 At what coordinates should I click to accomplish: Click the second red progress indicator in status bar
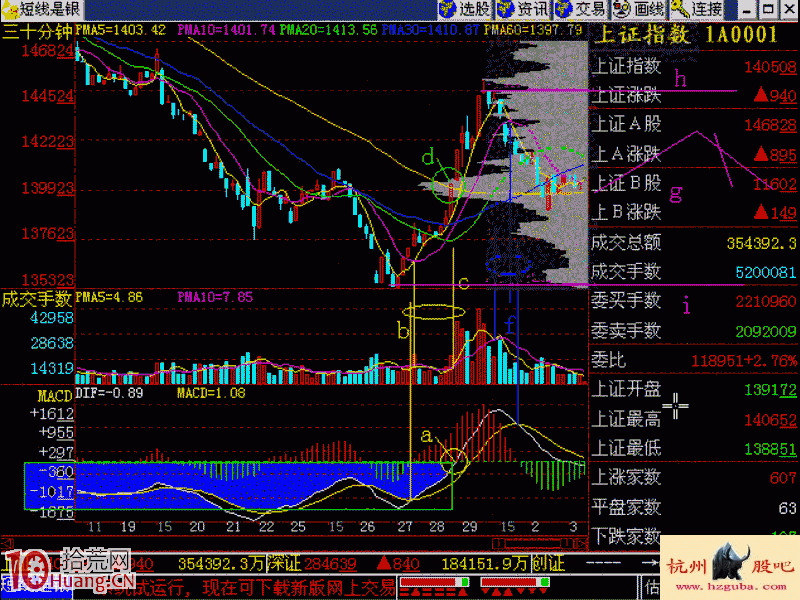(x=515, y=583)
